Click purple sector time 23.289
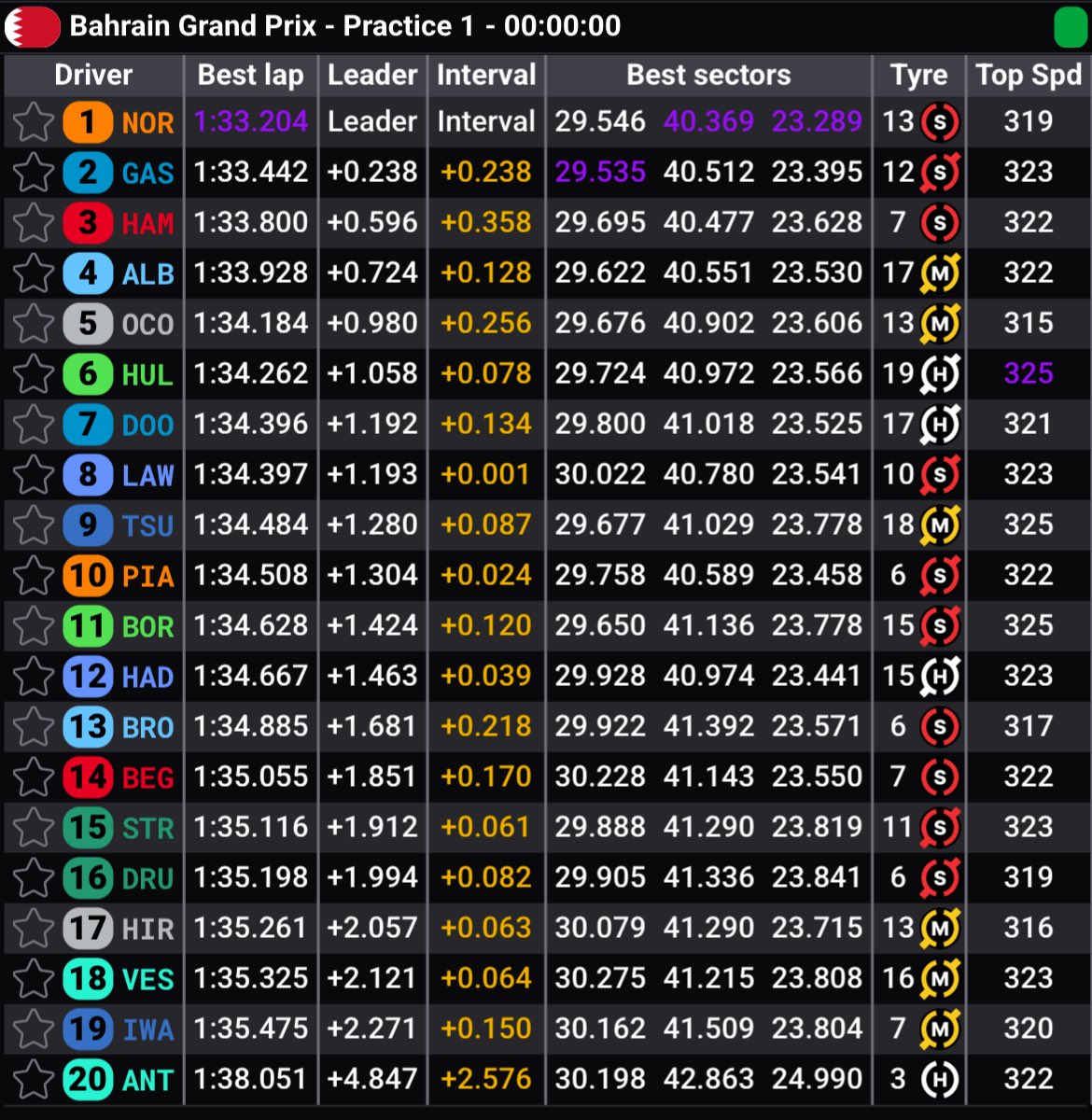The width and height of the screenshot is (1092, 1120). (817, 121)
